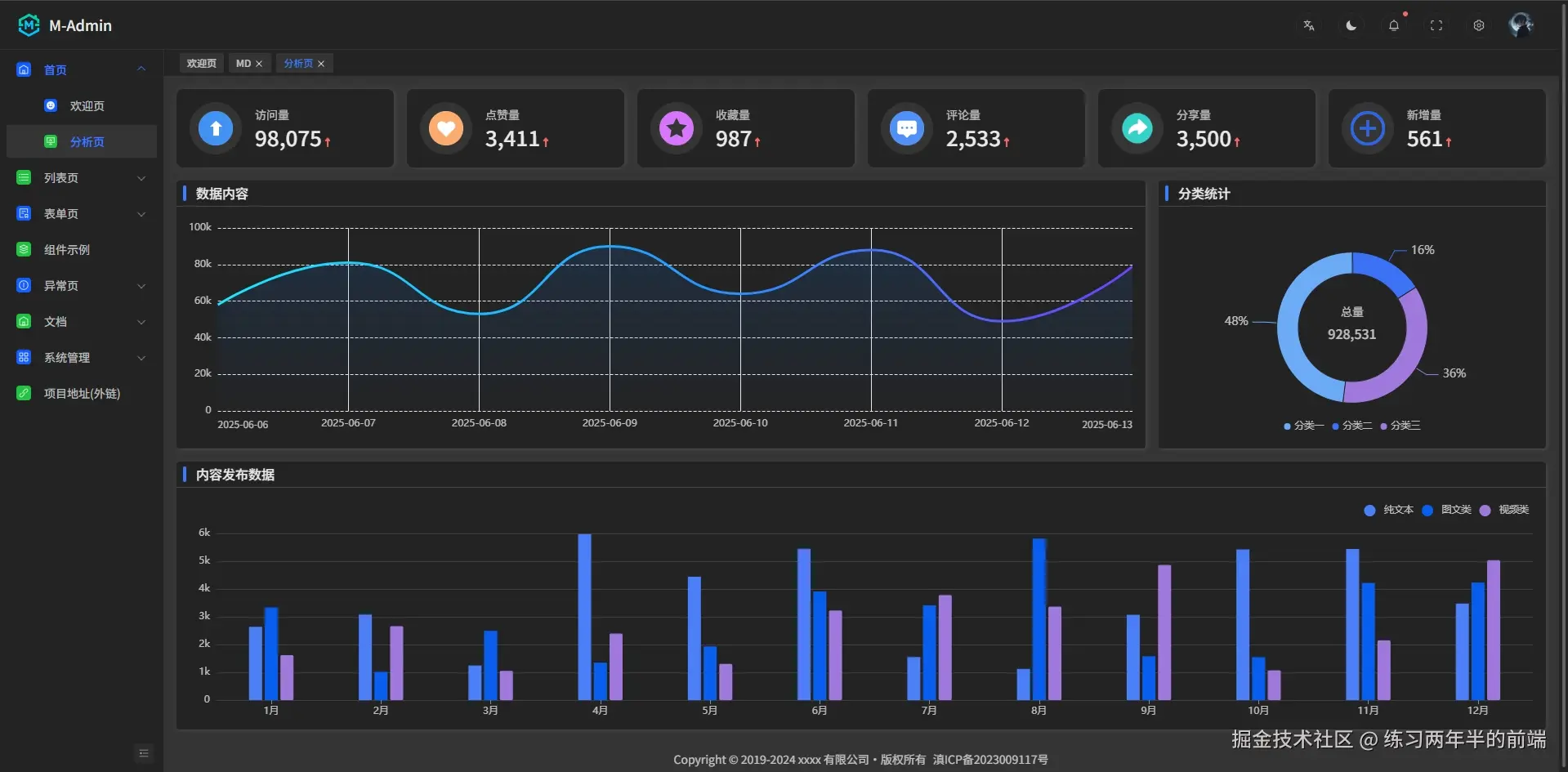Select 组件示例 in the sidebar
1568x772 pixels.
pyautogui.click(x=67, y=250)
